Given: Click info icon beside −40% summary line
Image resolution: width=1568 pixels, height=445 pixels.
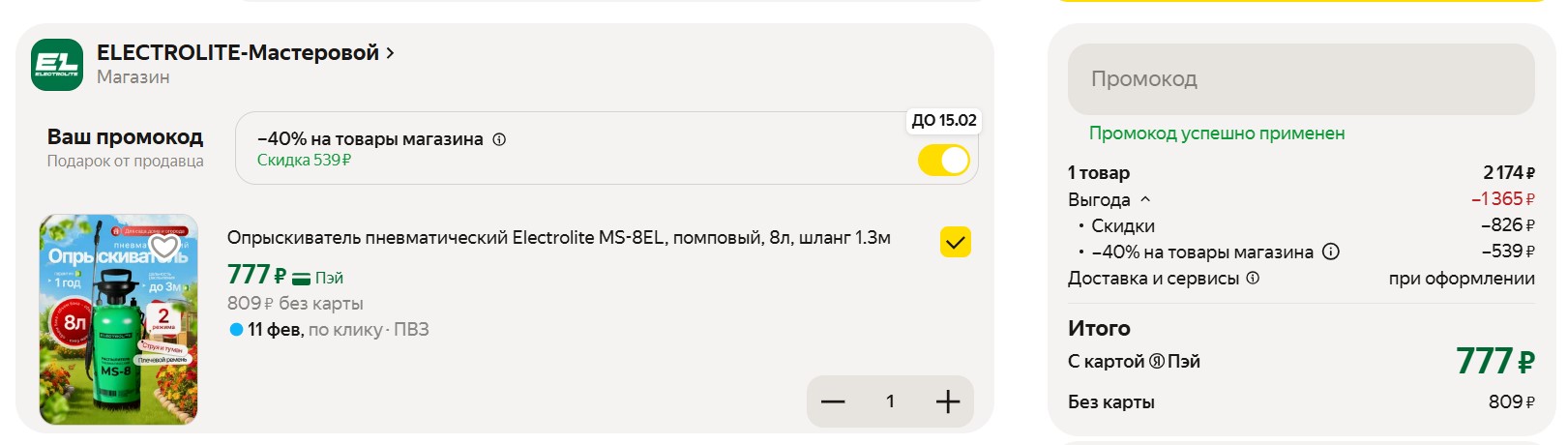Looking at the screenshot, I should click(1331, 252).
